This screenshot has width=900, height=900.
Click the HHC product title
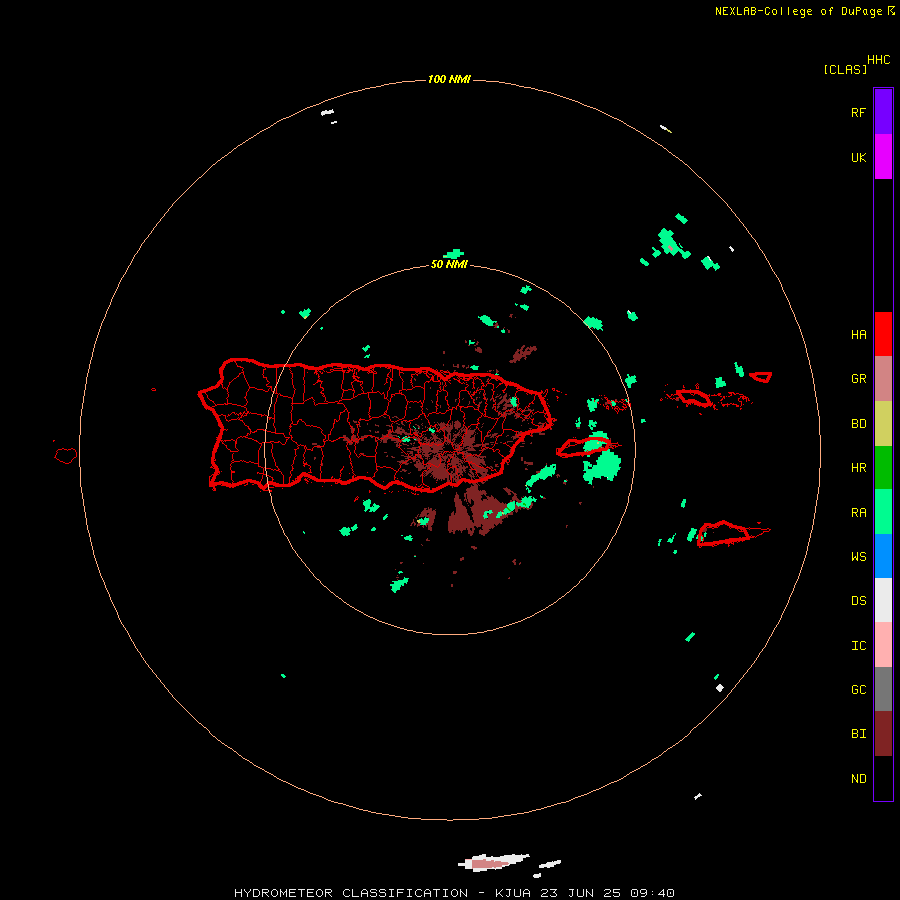pos(879,60)
